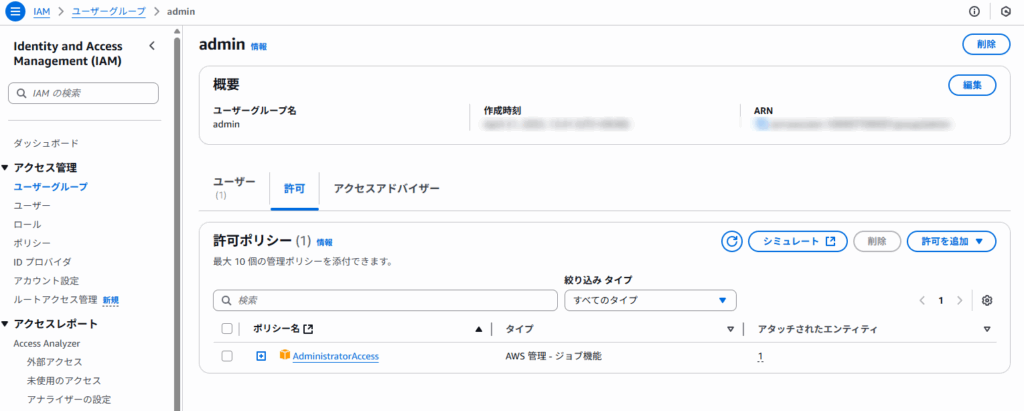
Task: Open the 許可を追加 dropdown button
Action: pos(952,241)
